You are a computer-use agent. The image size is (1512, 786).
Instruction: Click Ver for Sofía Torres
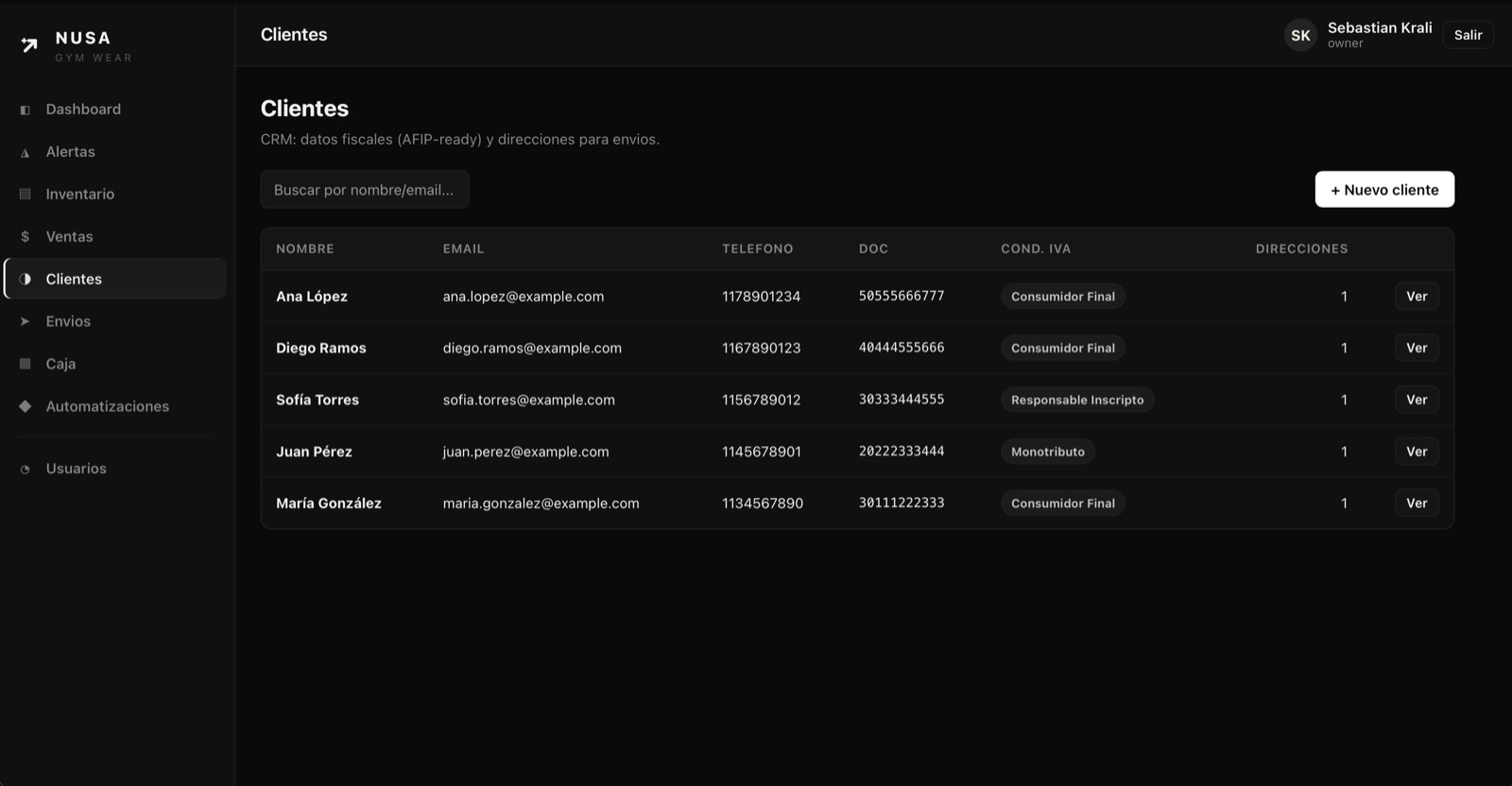click(x=1417, y=400)
